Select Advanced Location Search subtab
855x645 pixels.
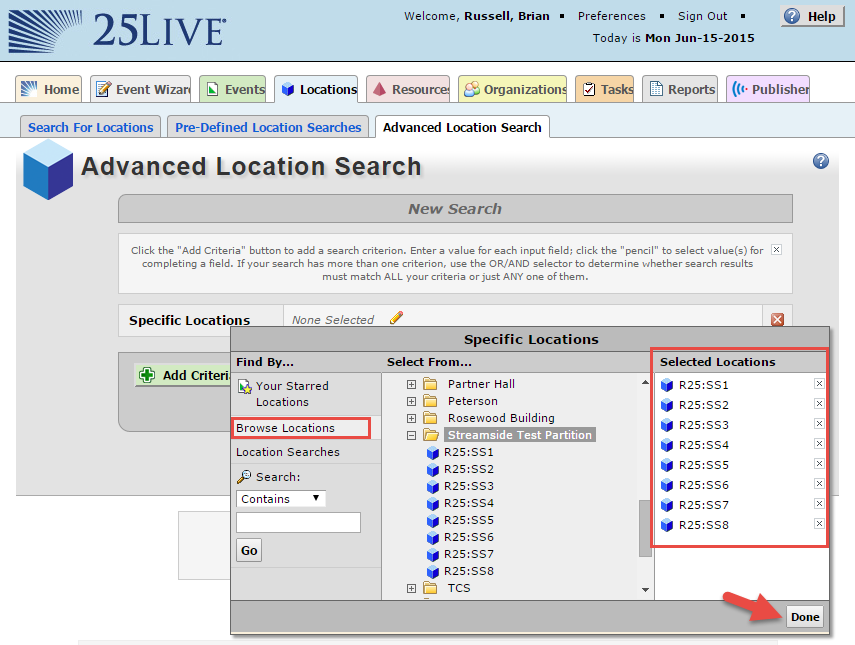[x=462, y=127]
